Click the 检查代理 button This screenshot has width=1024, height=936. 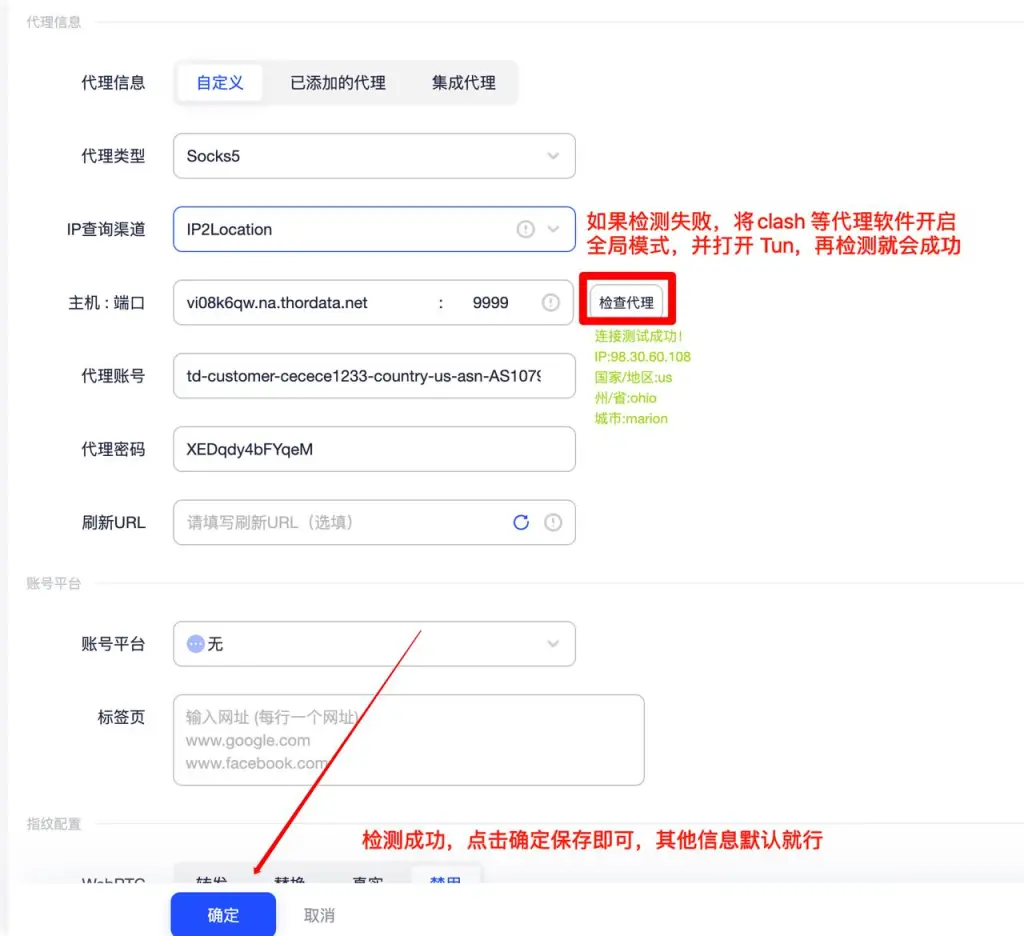626,302
